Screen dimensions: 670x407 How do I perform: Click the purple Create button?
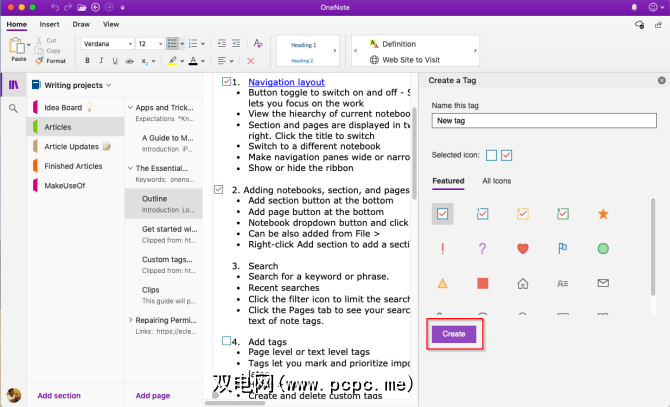coord(454,334)
